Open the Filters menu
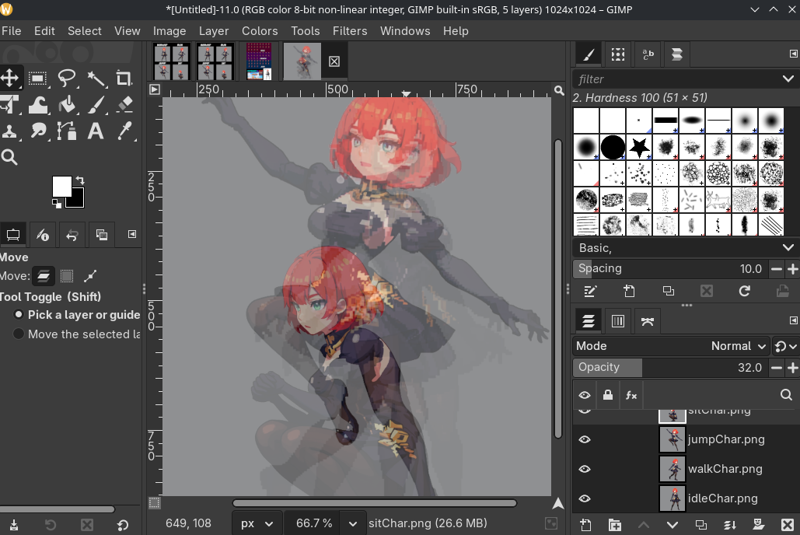 (349, 31)
